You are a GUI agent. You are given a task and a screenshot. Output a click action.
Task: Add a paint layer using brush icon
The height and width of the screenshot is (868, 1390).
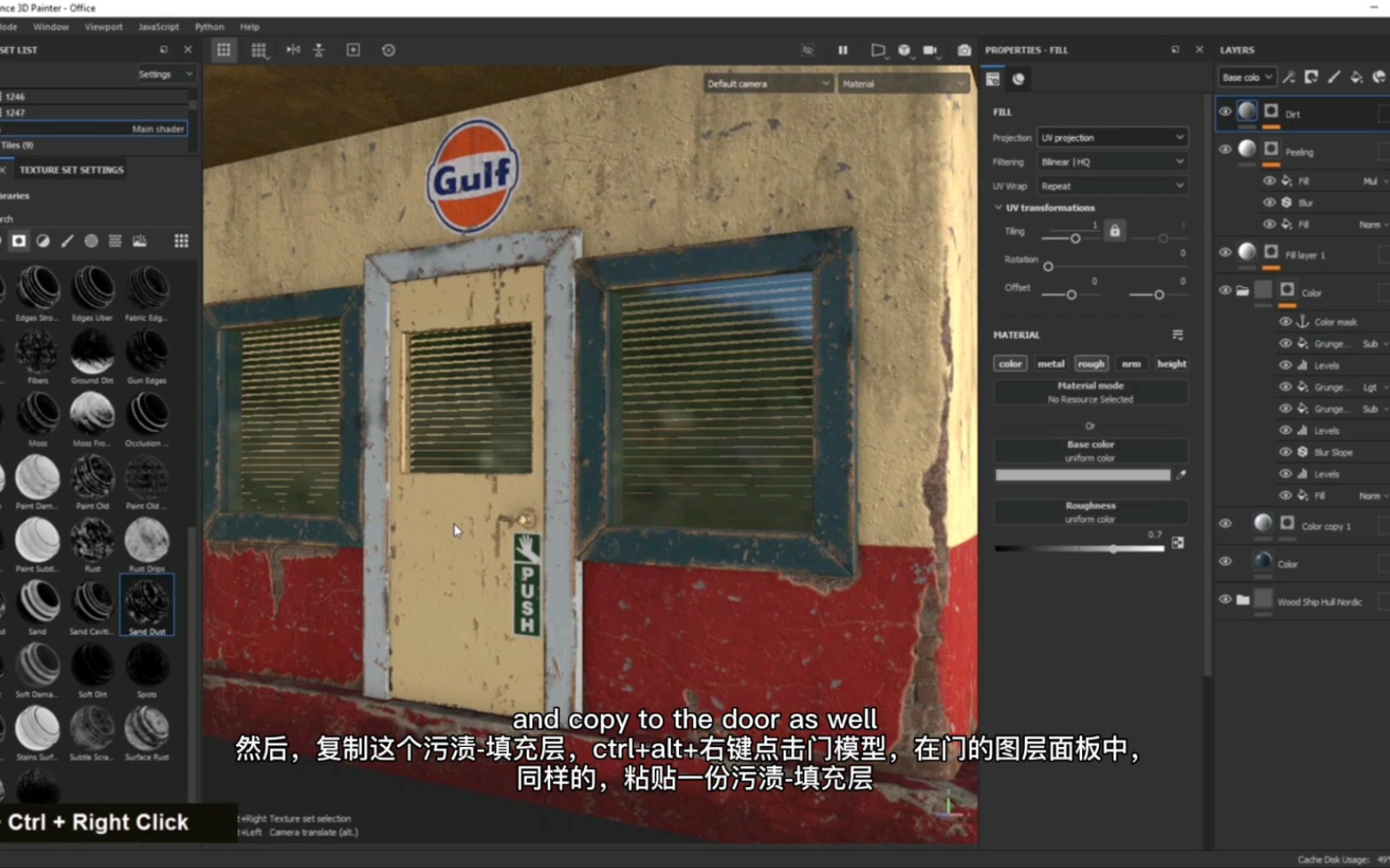click(1335, 78)
